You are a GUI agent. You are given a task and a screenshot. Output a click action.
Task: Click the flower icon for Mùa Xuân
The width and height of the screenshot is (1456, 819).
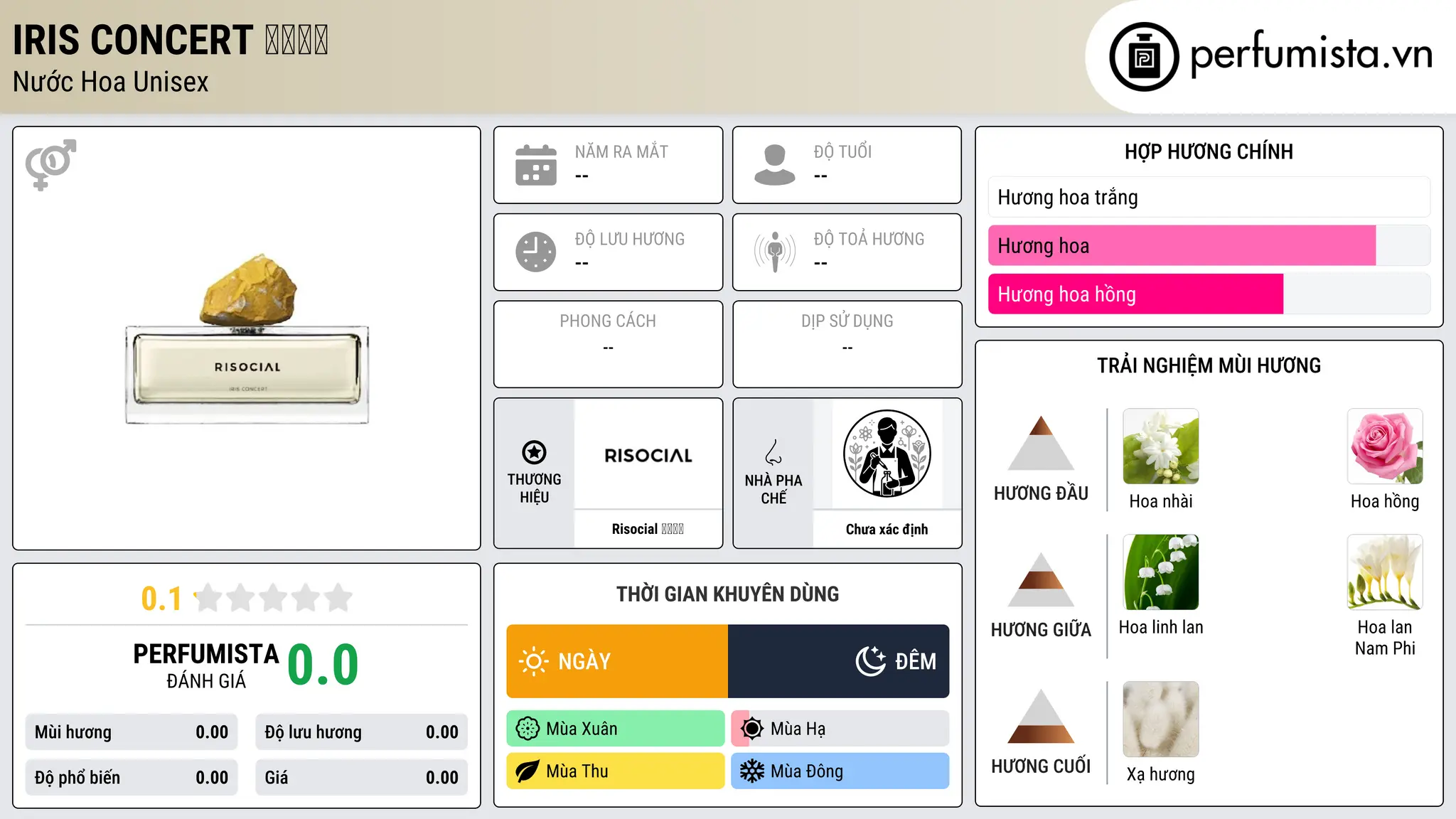(528, 729)
